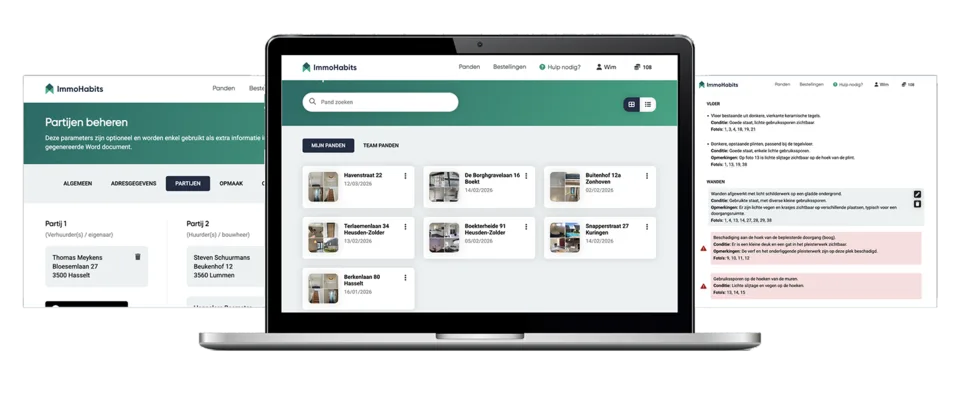Click the warning icon beside Beschadiging aan de hoek
960x394 pixels.
tap(703, 248)
